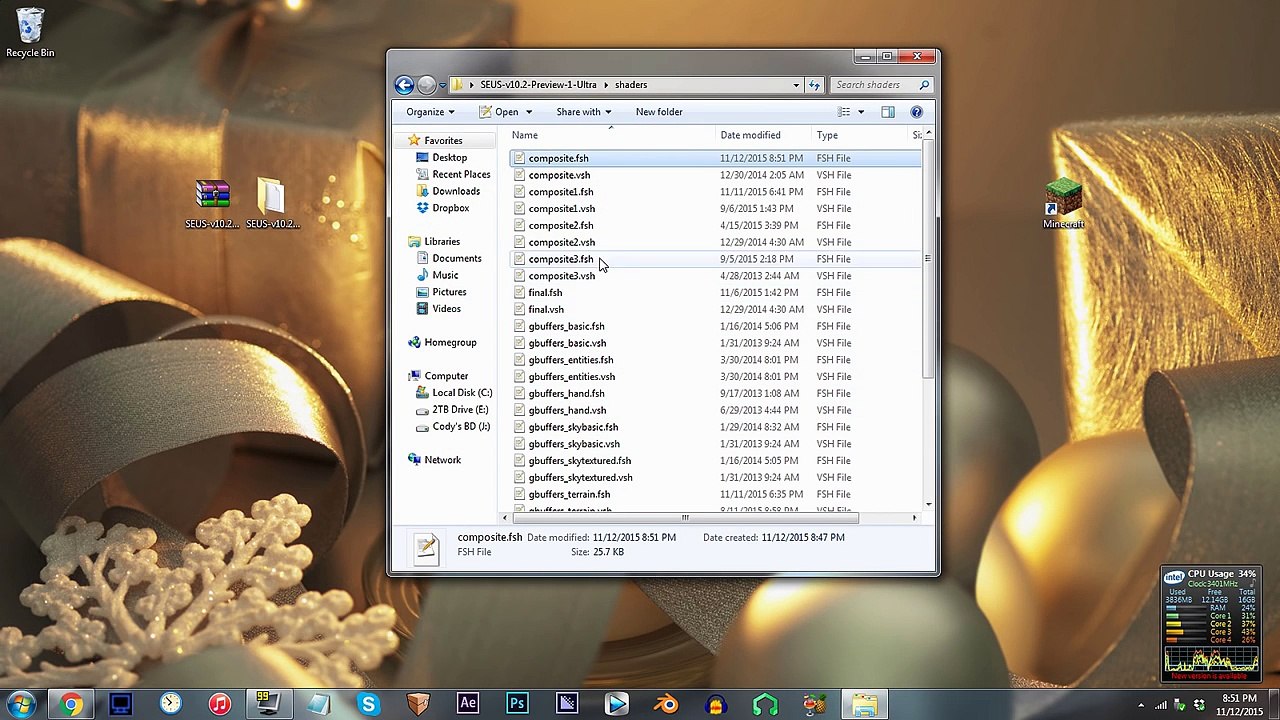Viewport: 1280px width, 720px height.
Task: Select Downloads in the Favorites sidebar
Action: click(x=456, y=191)
